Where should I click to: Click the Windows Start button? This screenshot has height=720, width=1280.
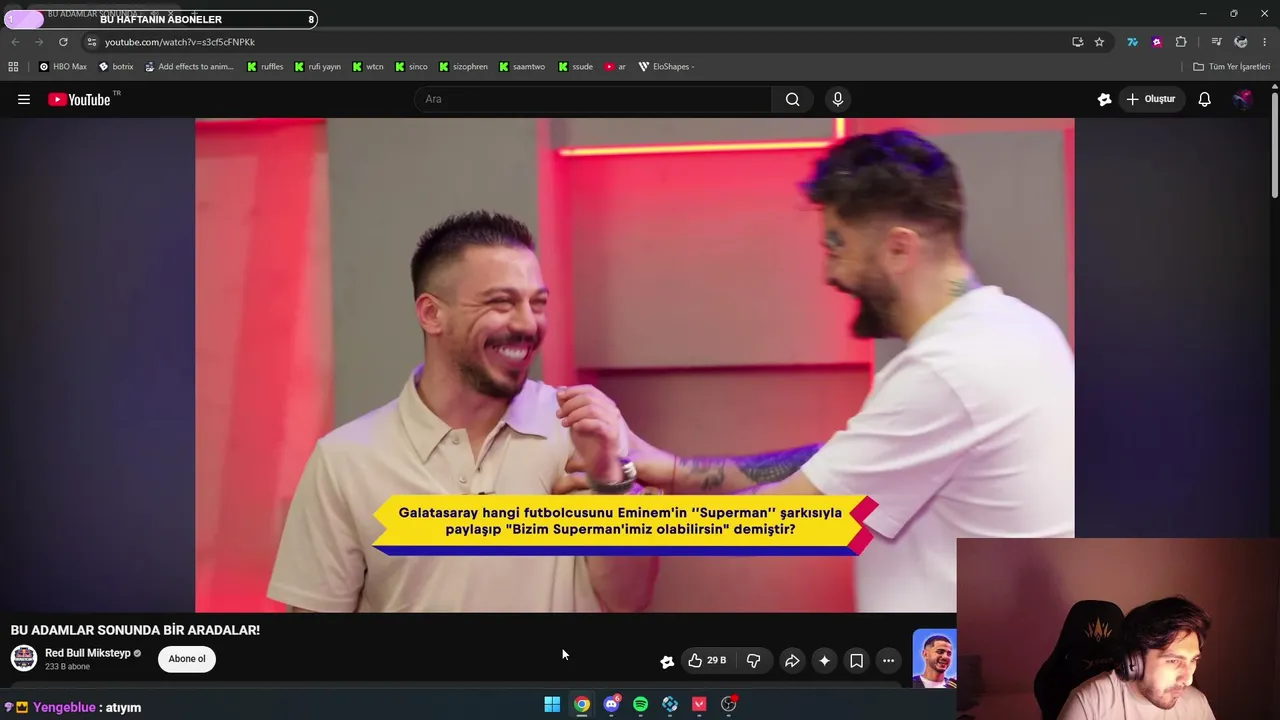(552, 704)
